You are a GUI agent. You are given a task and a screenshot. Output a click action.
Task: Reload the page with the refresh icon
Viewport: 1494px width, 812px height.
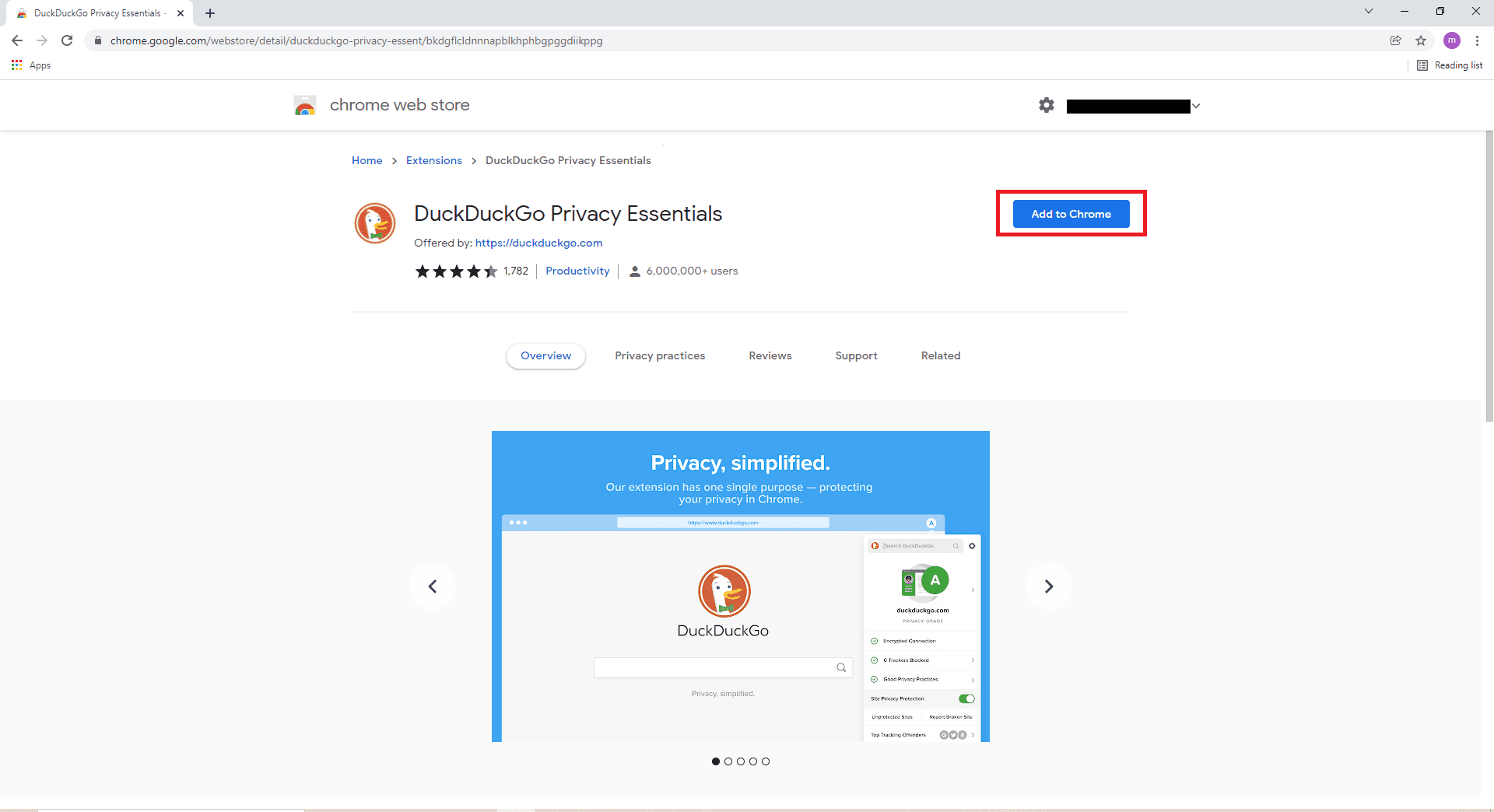67,40
